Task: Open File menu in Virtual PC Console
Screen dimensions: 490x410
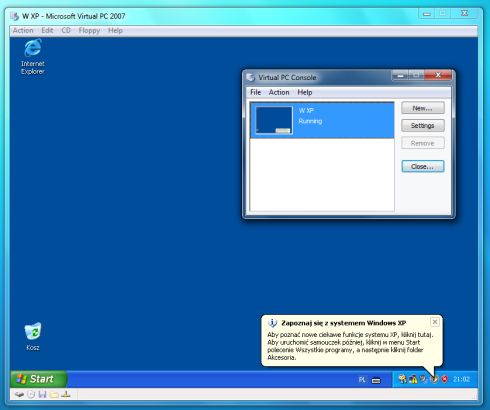Action: [x=256, y=92]
